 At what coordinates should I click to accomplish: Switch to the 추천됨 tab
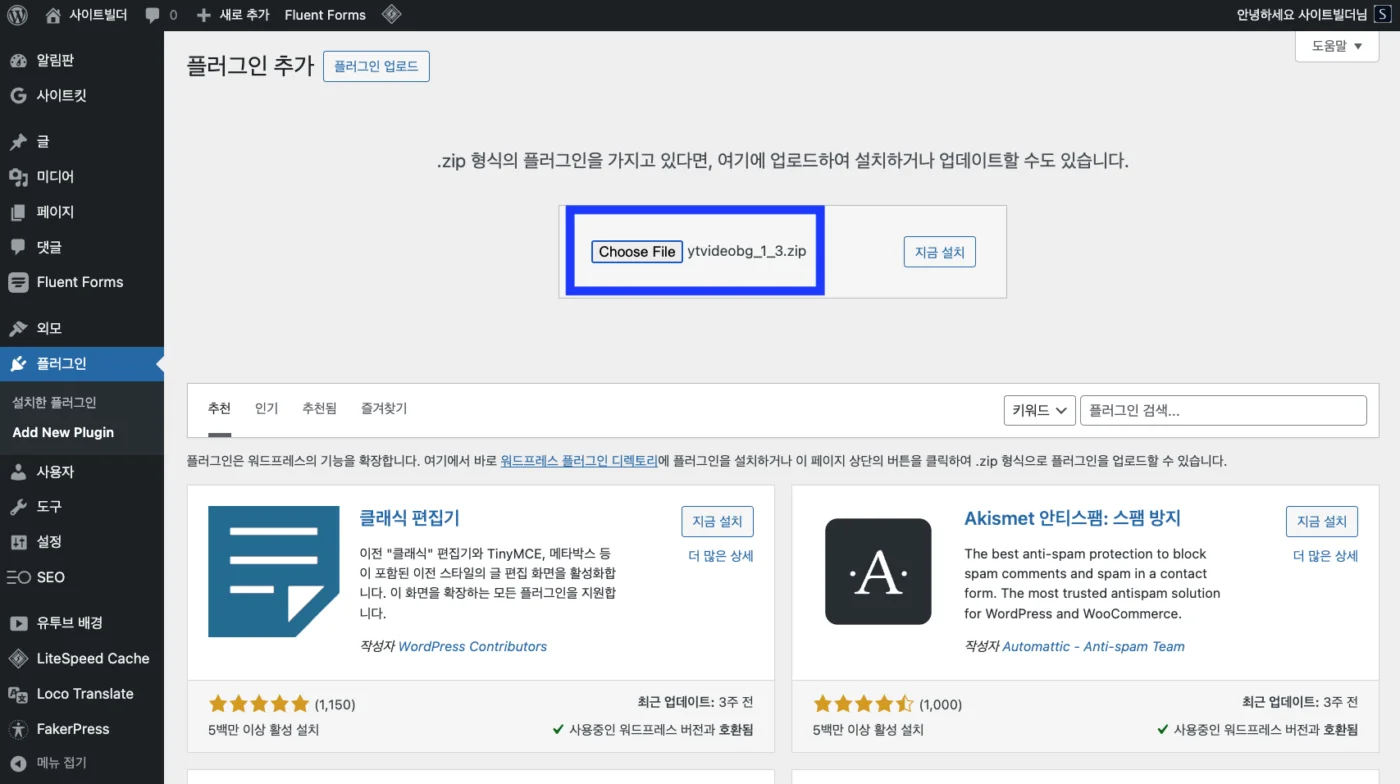319,409
